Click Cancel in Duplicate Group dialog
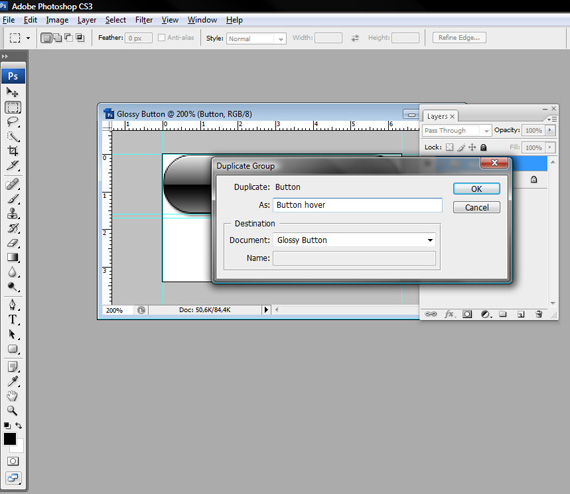 pos(476,207)
